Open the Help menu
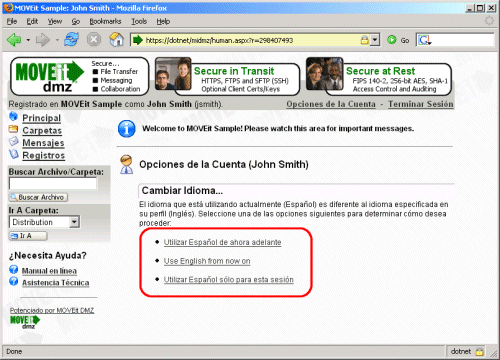 click(x=163, y=21)
